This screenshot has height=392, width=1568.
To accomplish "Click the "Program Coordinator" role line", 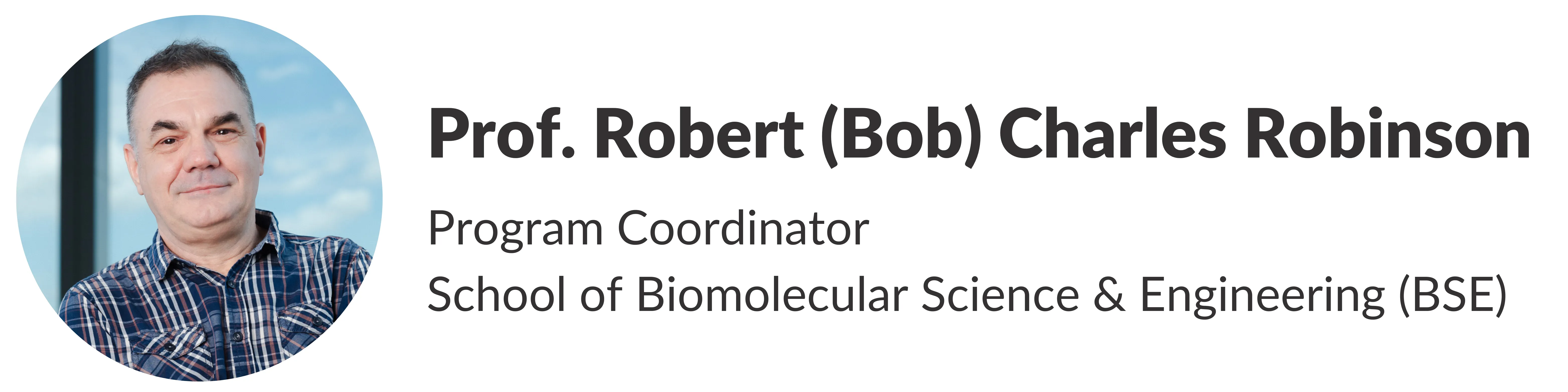I will pyautogui.click(x=648, y=229).
